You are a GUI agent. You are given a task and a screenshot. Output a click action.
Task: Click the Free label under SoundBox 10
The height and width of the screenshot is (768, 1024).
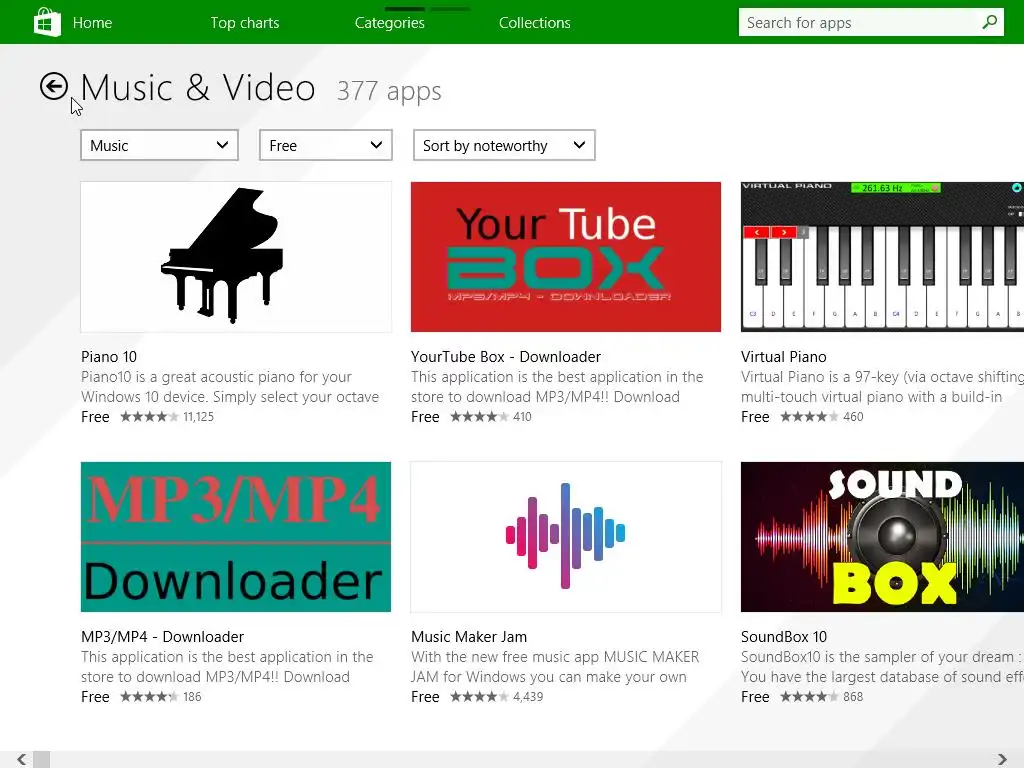click(755, 697)
